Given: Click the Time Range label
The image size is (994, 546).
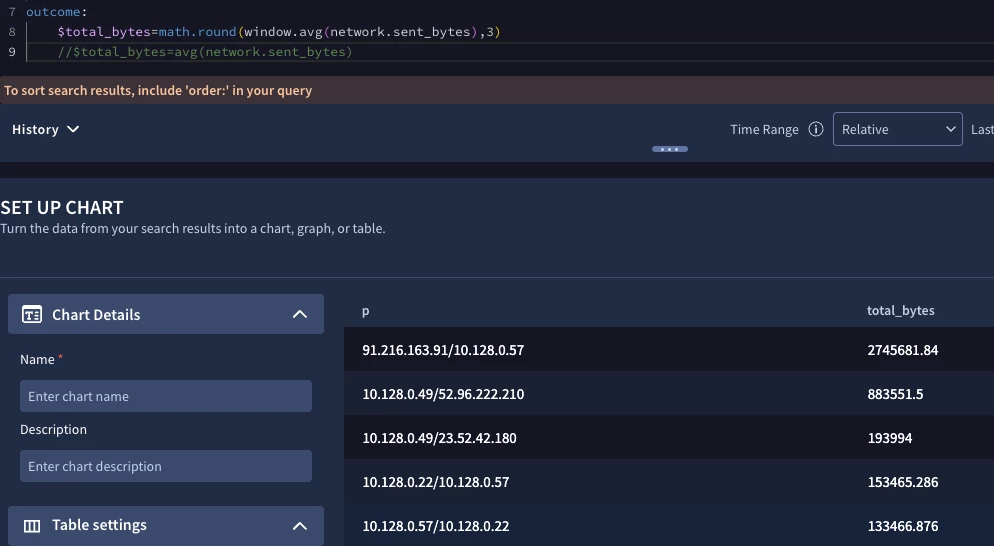Looking at the screenshot, I should click(x=764, y=129).
